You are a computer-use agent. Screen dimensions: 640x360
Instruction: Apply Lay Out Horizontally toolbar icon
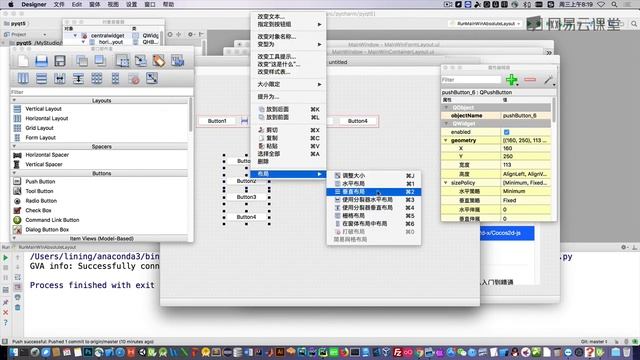[23, 78]
